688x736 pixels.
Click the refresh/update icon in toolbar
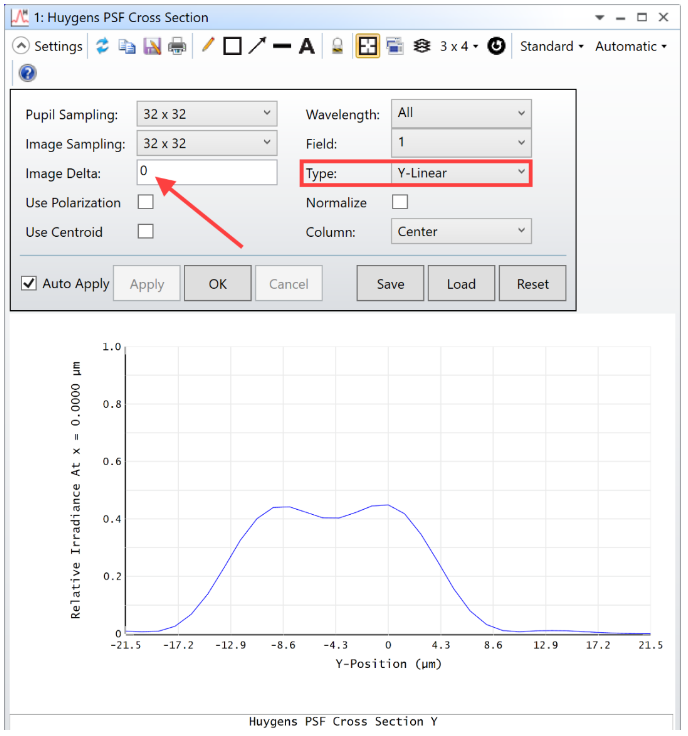click(x=103, y=46)
